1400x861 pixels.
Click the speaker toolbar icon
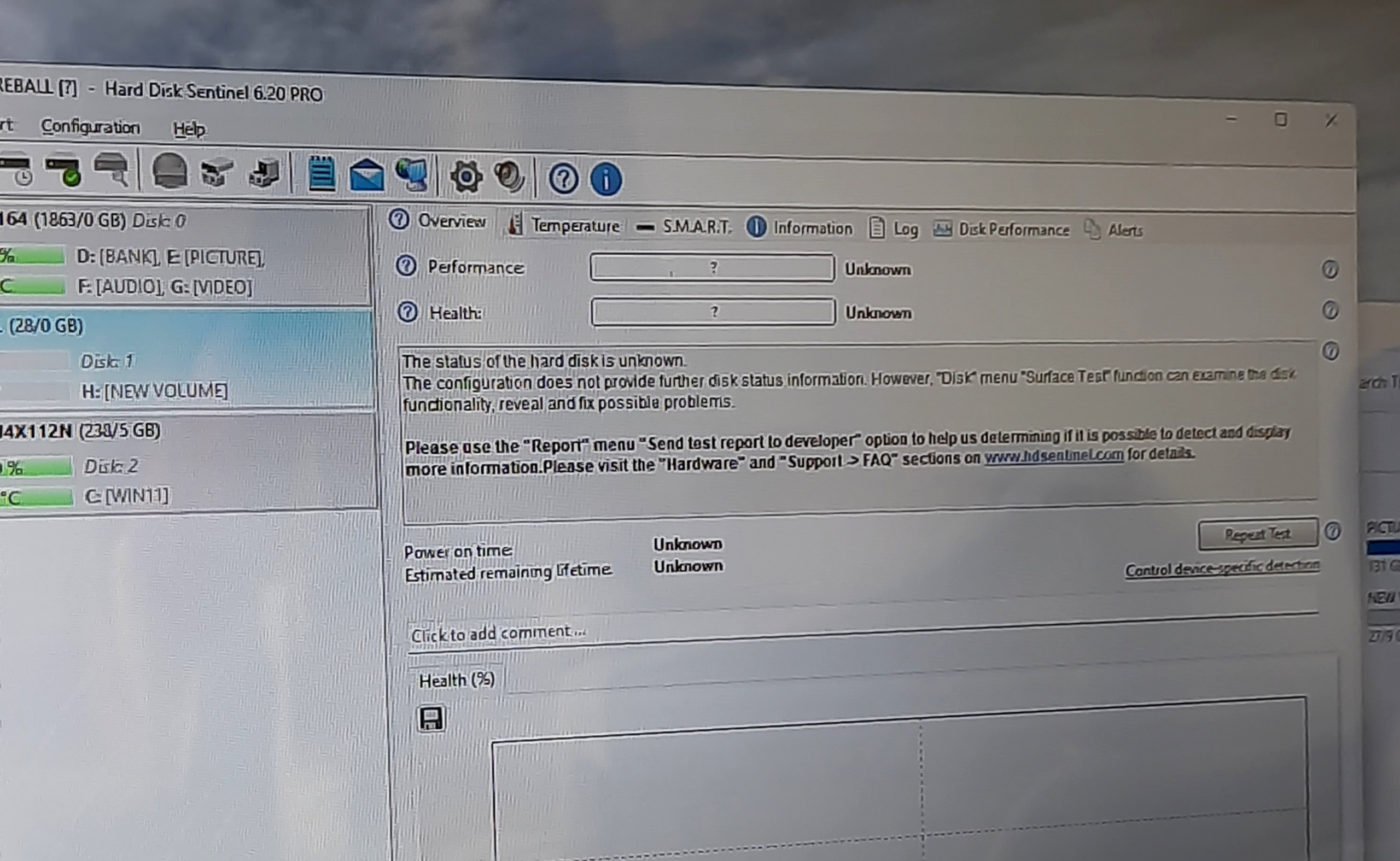click(509, 177)
